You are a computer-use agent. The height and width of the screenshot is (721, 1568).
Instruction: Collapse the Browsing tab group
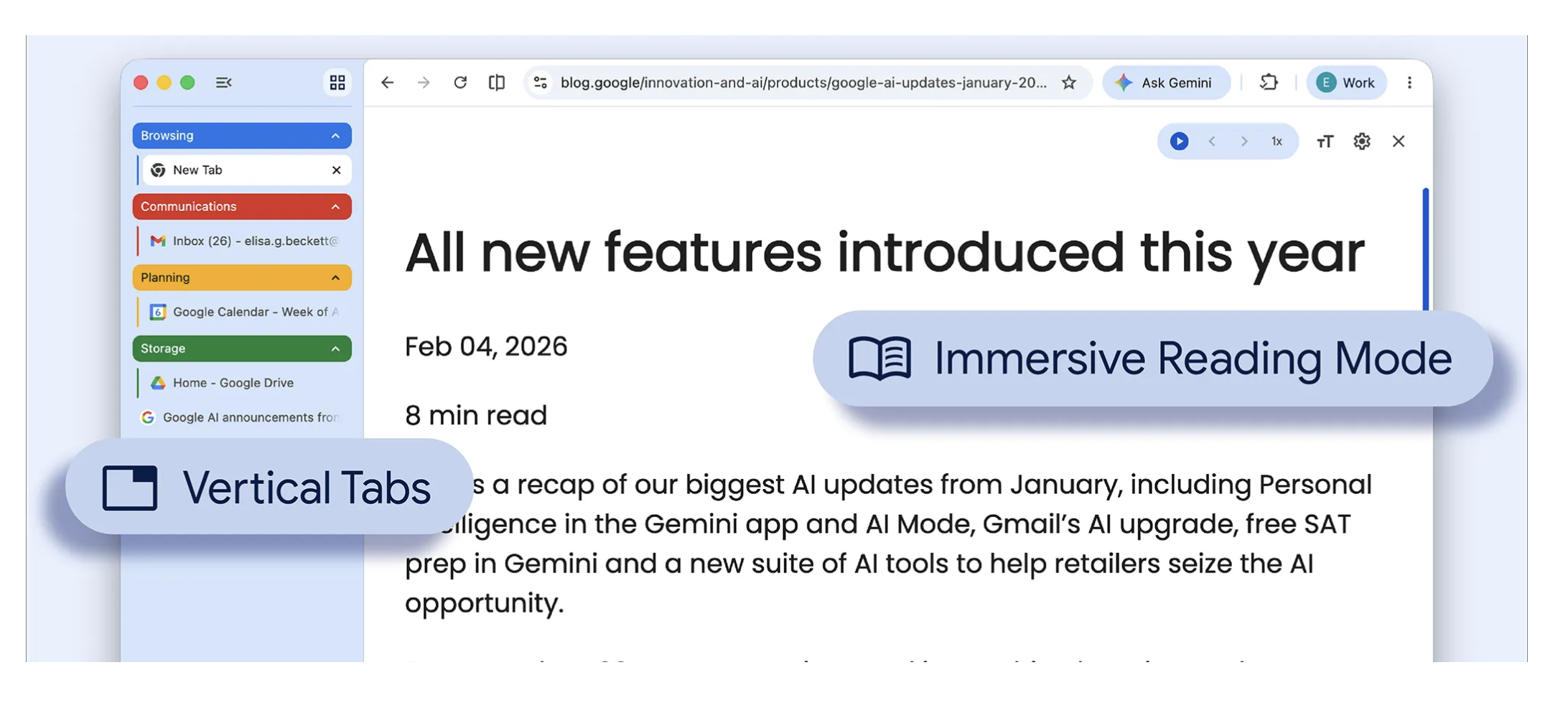[335, 136]
